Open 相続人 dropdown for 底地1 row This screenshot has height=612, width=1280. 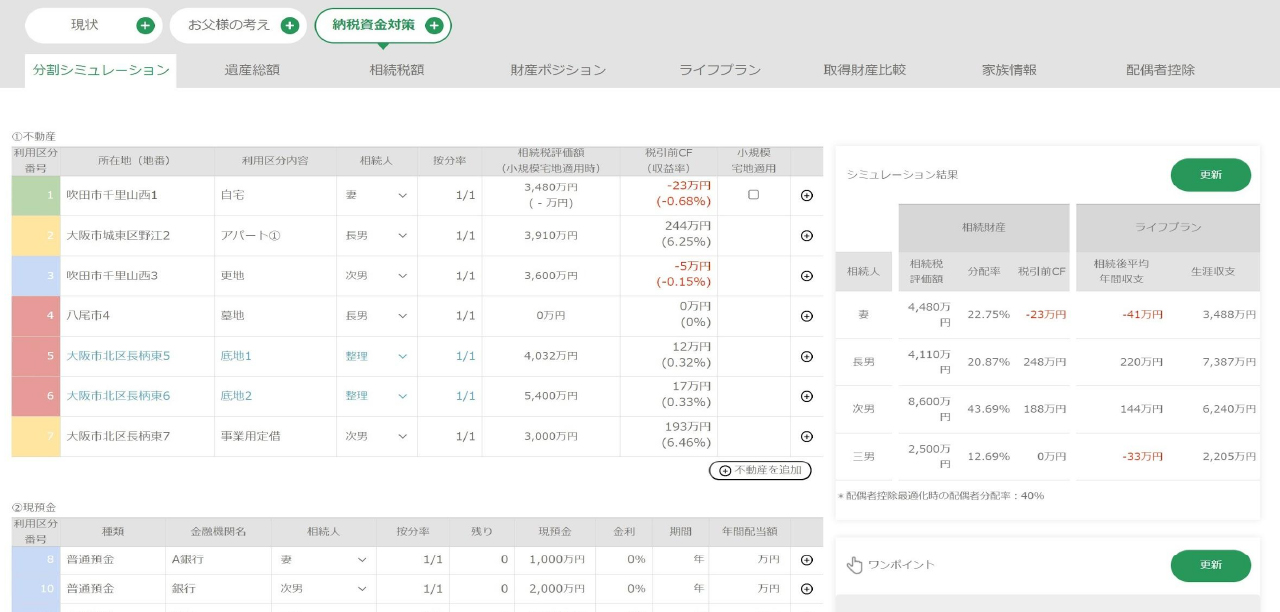click(x=376, y=356)
